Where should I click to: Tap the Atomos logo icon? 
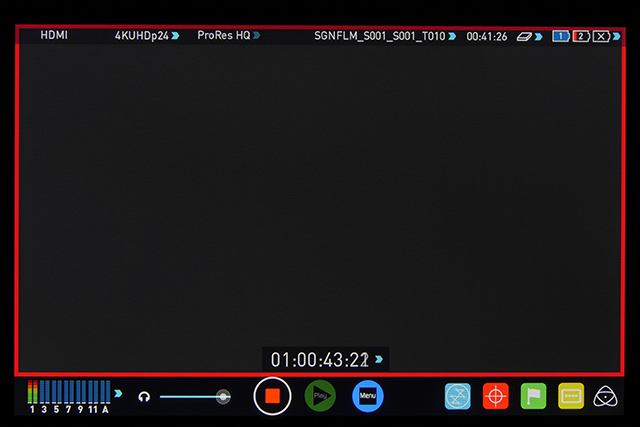pos(605,397)
